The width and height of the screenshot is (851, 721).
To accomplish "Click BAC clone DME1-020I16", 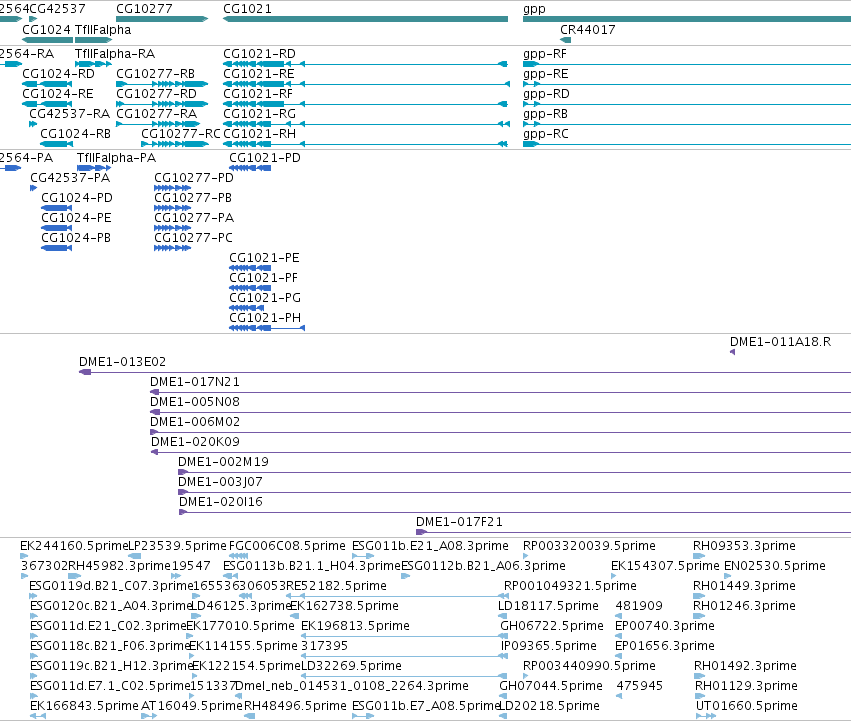I will coord(220,502).
